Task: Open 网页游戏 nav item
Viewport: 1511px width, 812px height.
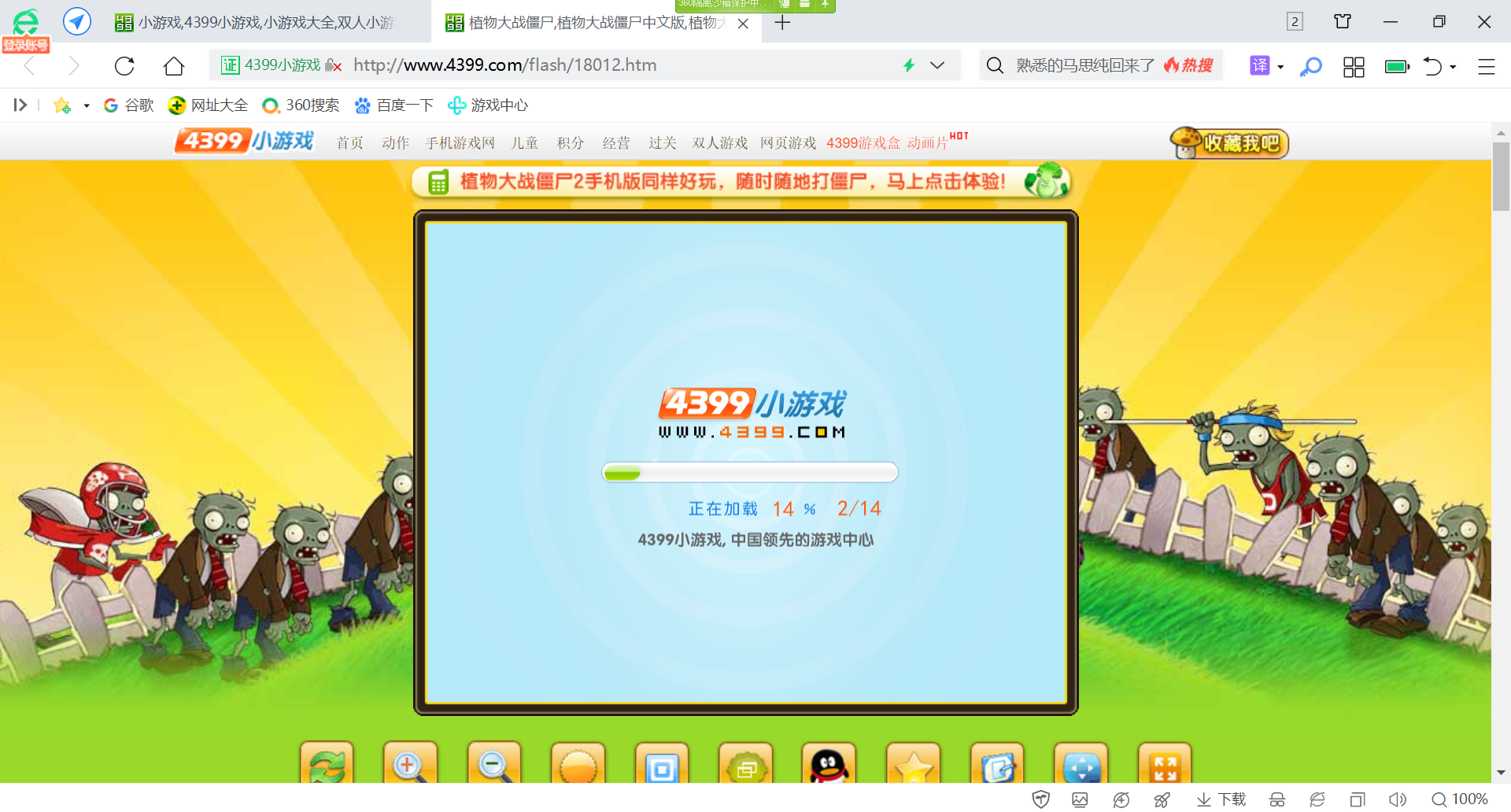Action: (789, 142)
